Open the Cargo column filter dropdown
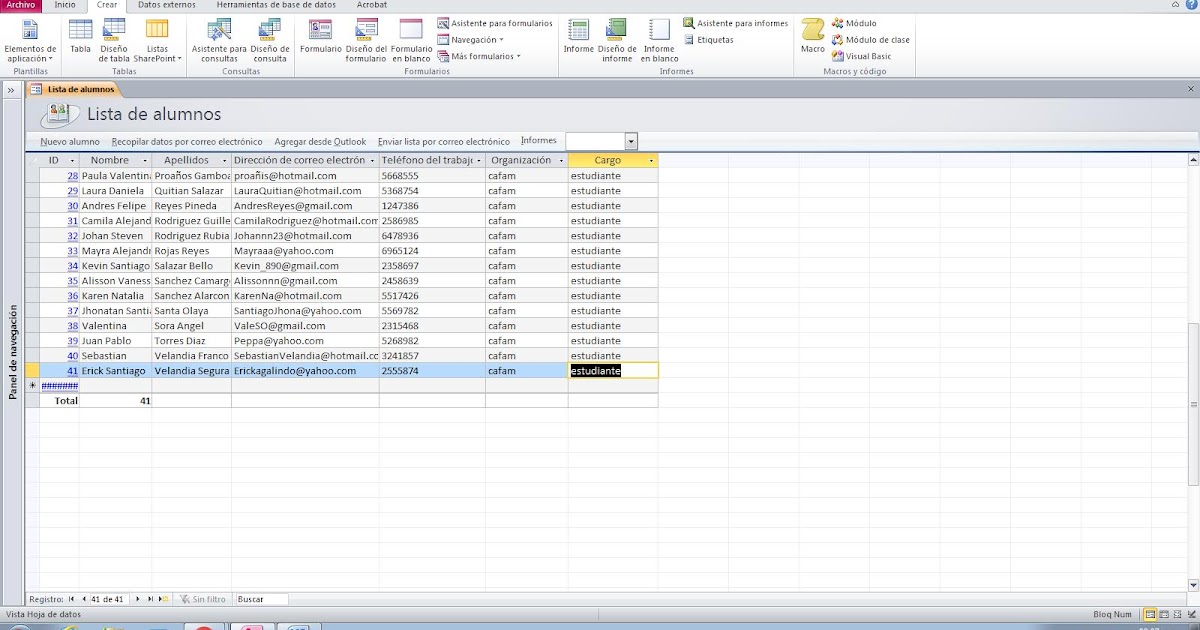1200x630 pixels. [x=651, y=160]
